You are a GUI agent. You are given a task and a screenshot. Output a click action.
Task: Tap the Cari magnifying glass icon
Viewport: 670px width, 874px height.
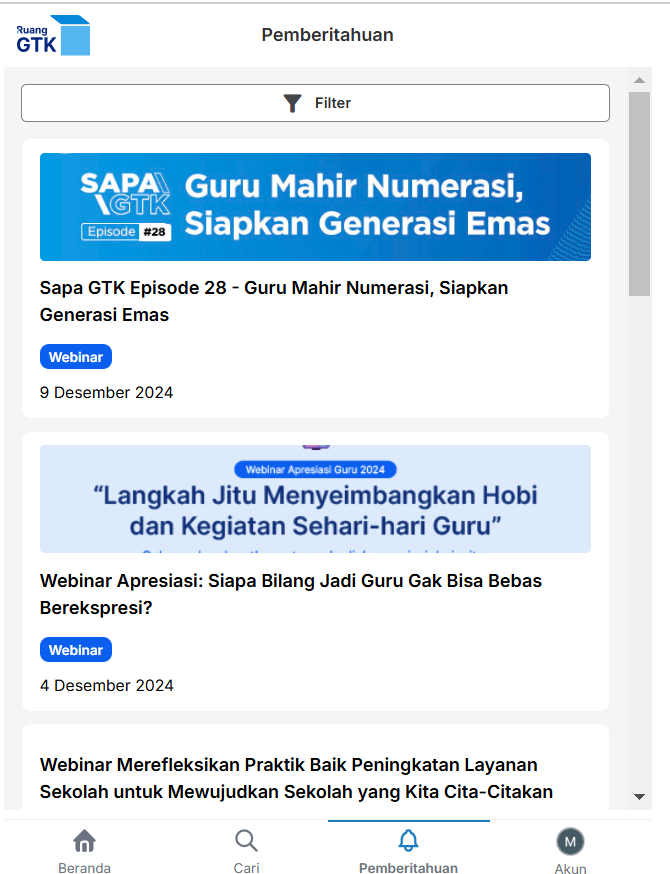coord(246,841)
